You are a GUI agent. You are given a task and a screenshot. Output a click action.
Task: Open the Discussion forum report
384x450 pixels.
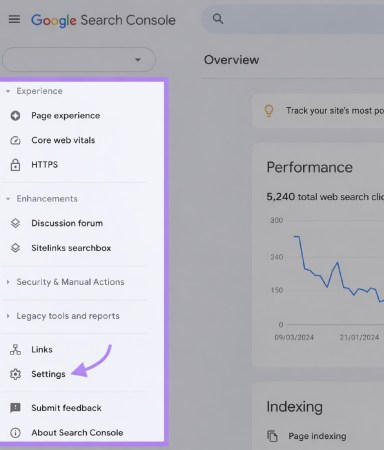pos(67,223)
